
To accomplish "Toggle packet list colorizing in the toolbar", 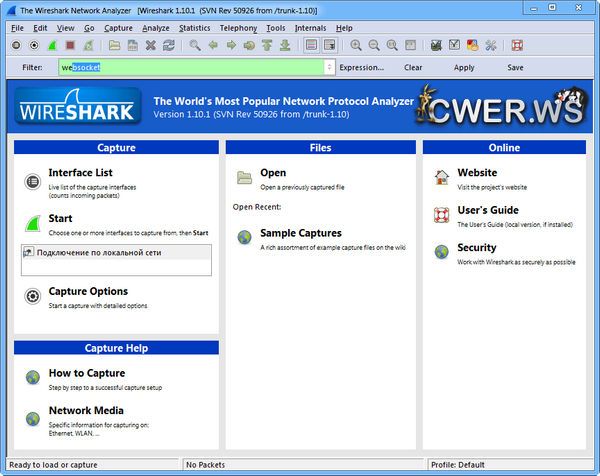I will 311,45.
